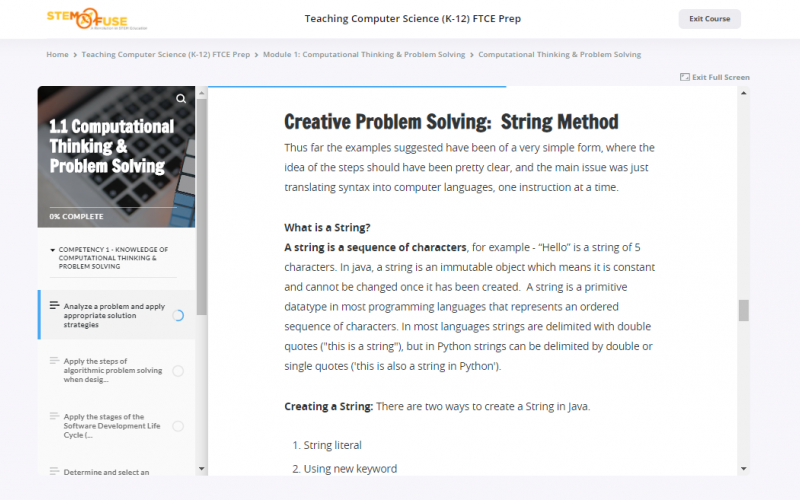Image resolution: width=800 pixels, height=500 pixels.
Task: Click sidebar scroll down arrow
Action: pos(201,467)
